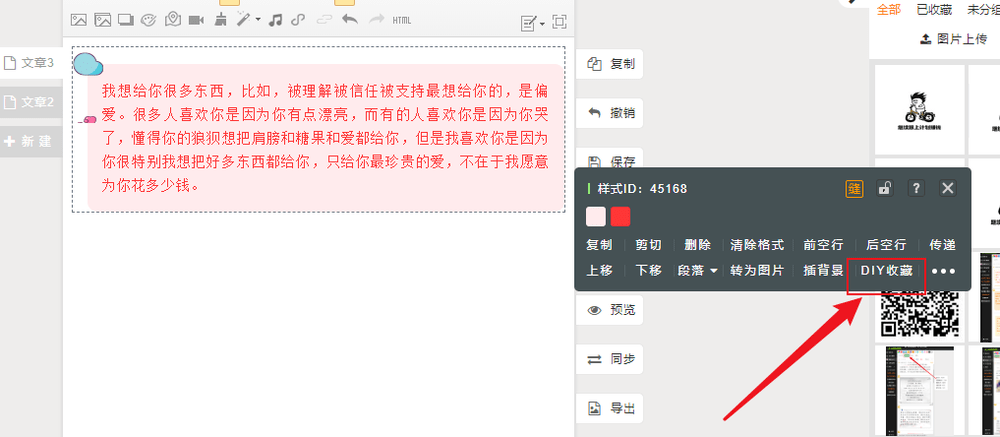This screenshot has height=437, width=1000.
Task: Expand the edit note dropdown arrow
Action: (542, 24)
